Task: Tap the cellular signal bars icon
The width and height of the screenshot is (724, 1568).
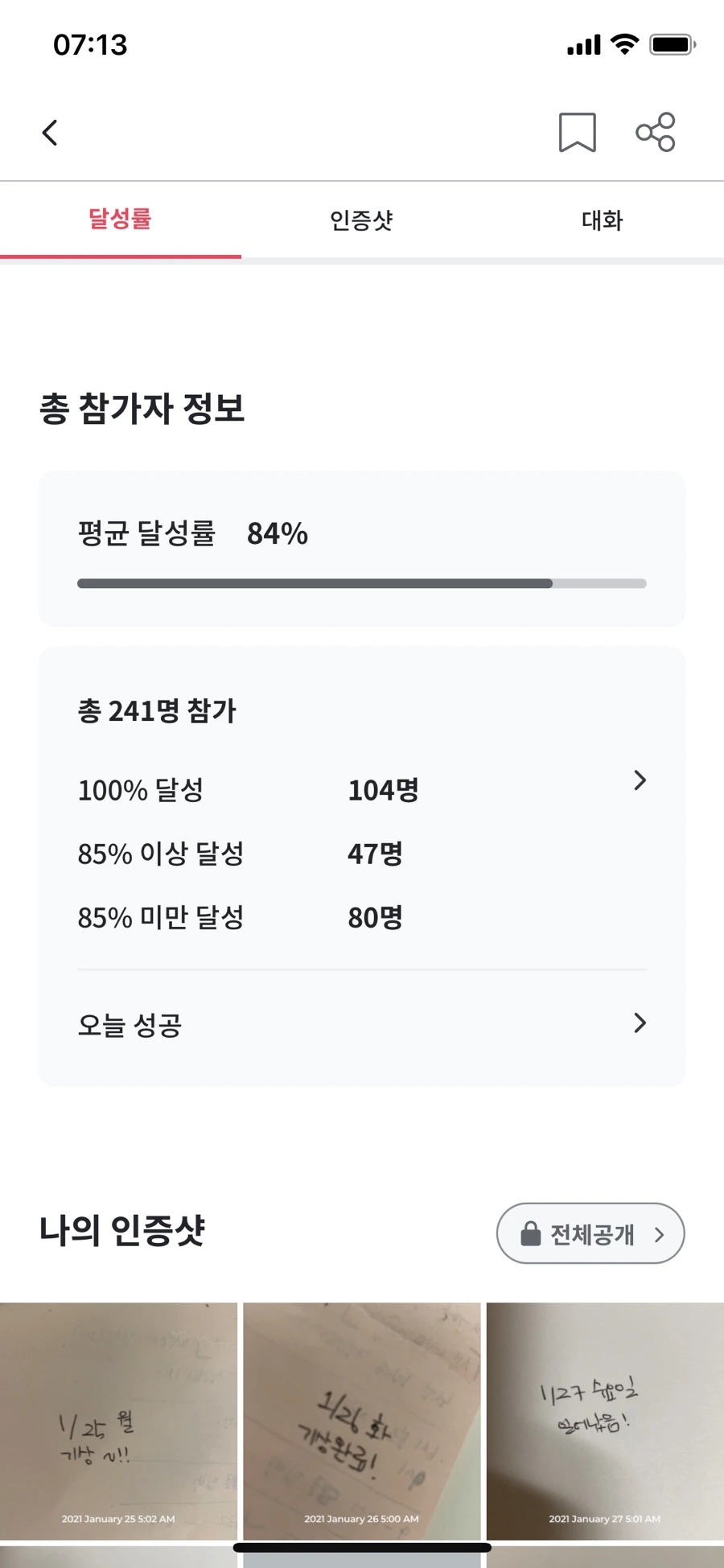Action: [583, 45]
